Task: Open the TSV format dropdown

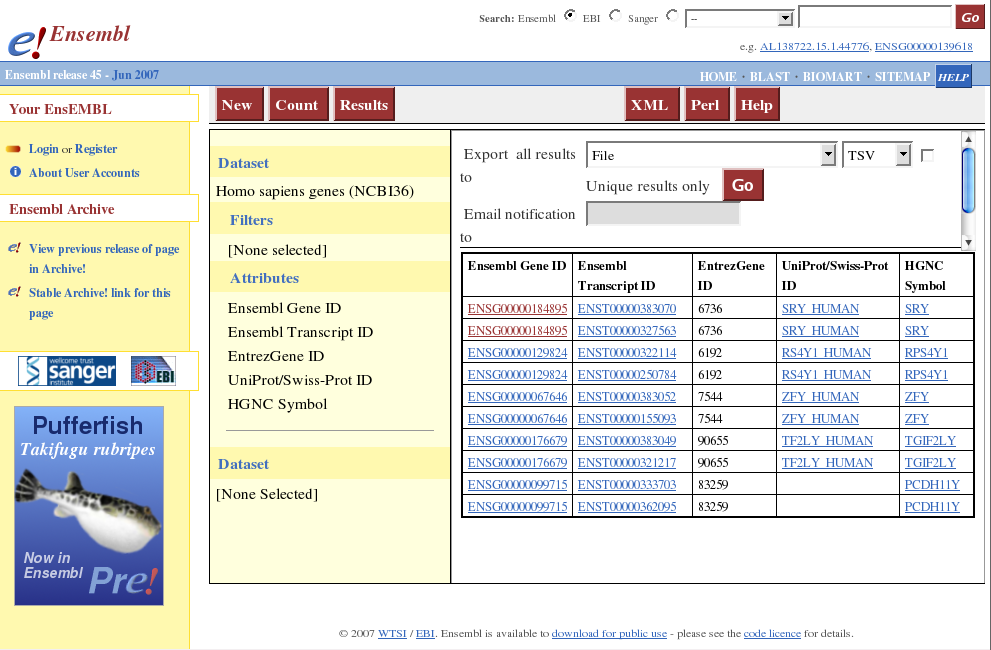Action: click(878, 155)
